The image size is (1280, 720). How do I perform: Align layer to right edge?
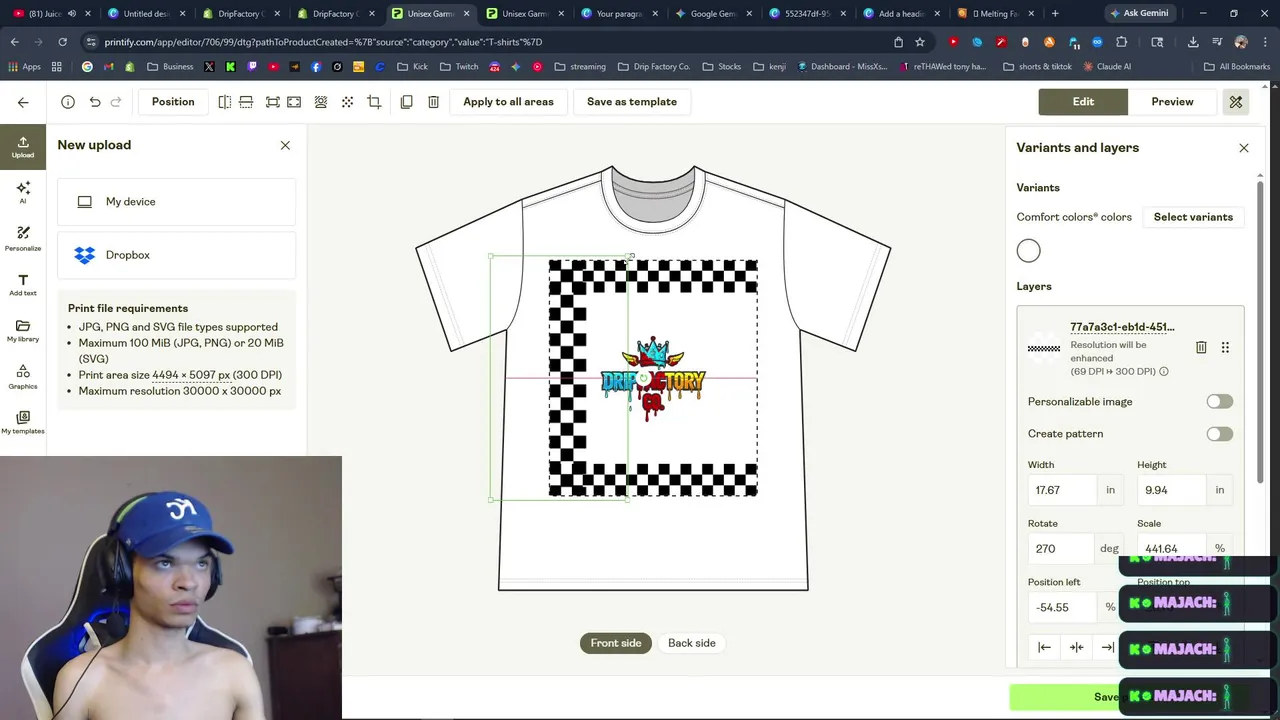coord(1108,647)
